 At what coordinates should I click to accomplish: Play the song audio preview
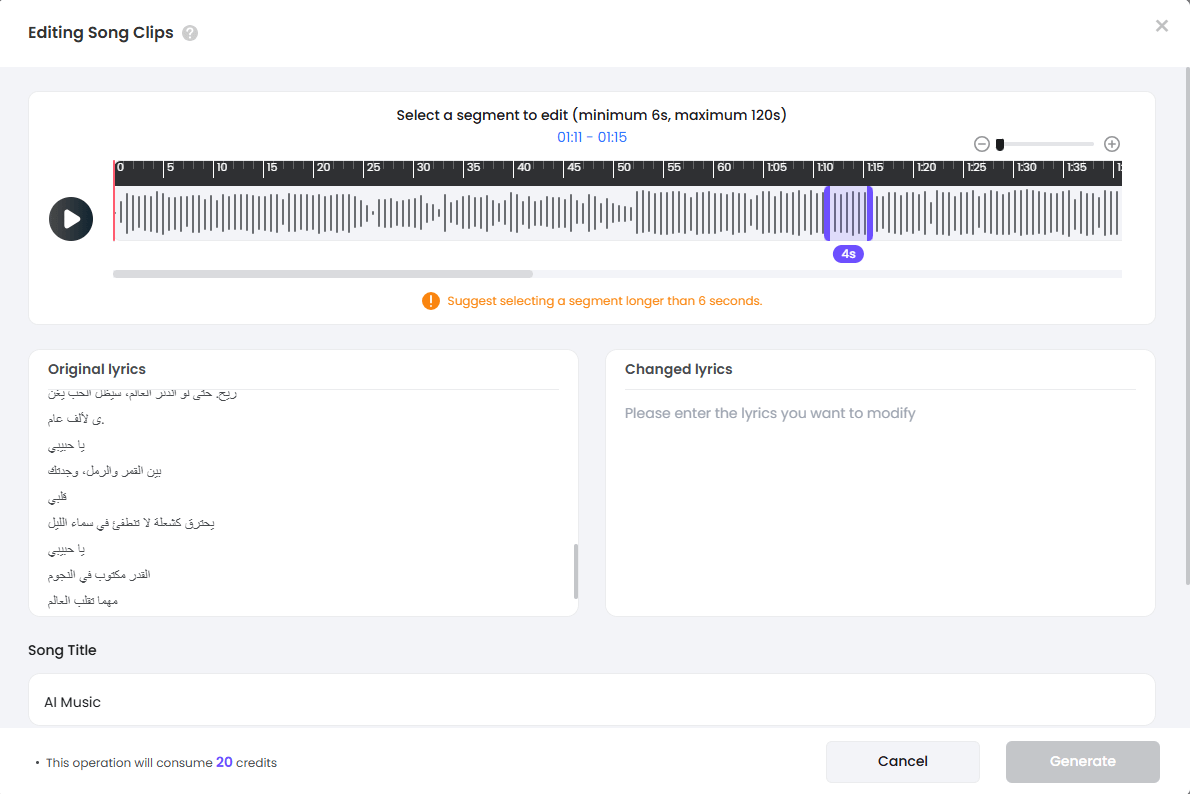click(x=70, y=218)
